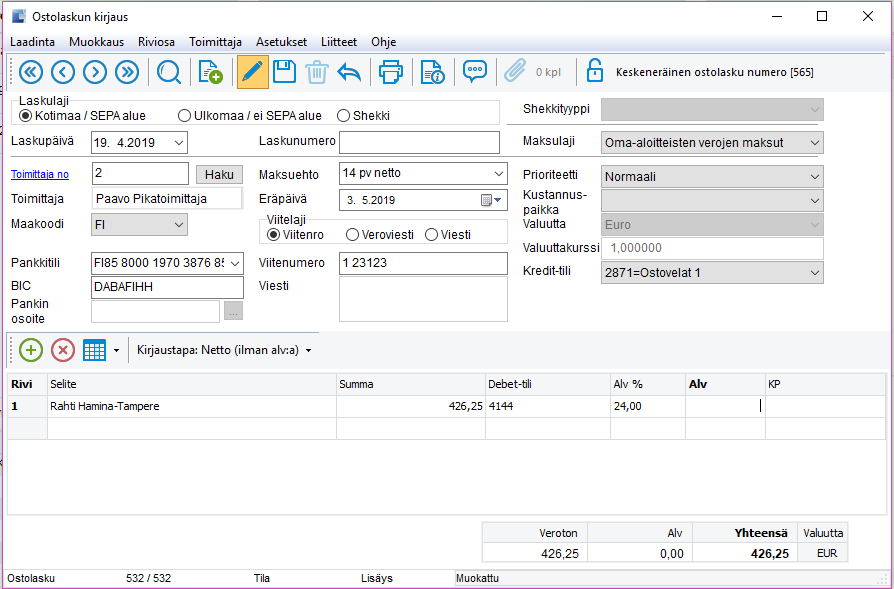Open the Toimittaja menu
Screen dimensions: 894x589
click(x=215, y=42)
